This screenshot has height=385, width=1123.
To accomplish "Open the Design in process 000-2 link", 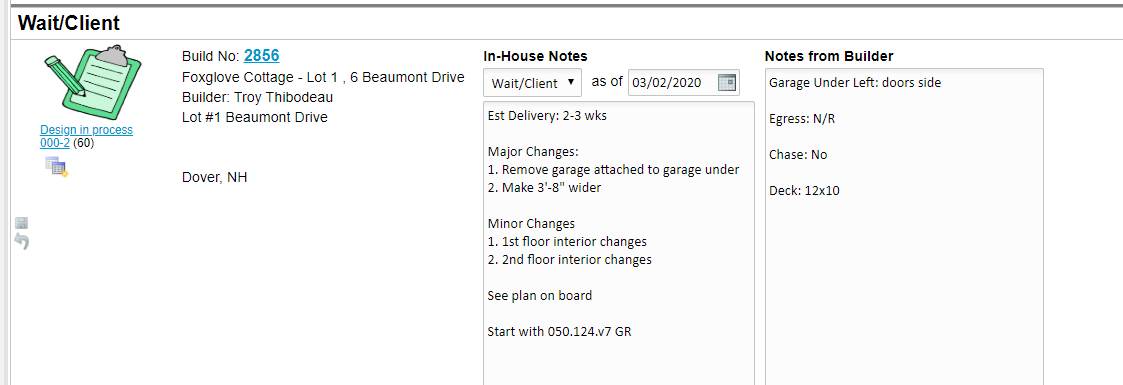I will 86,136.
